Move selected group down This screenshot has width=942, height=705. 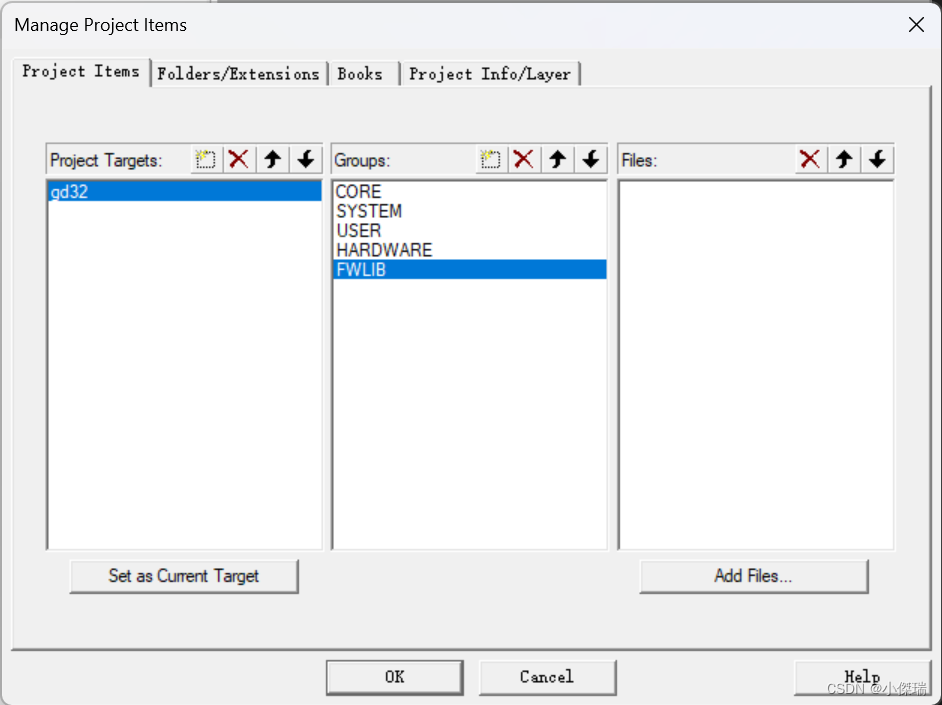pyautogui.click(x=591, y=160)
